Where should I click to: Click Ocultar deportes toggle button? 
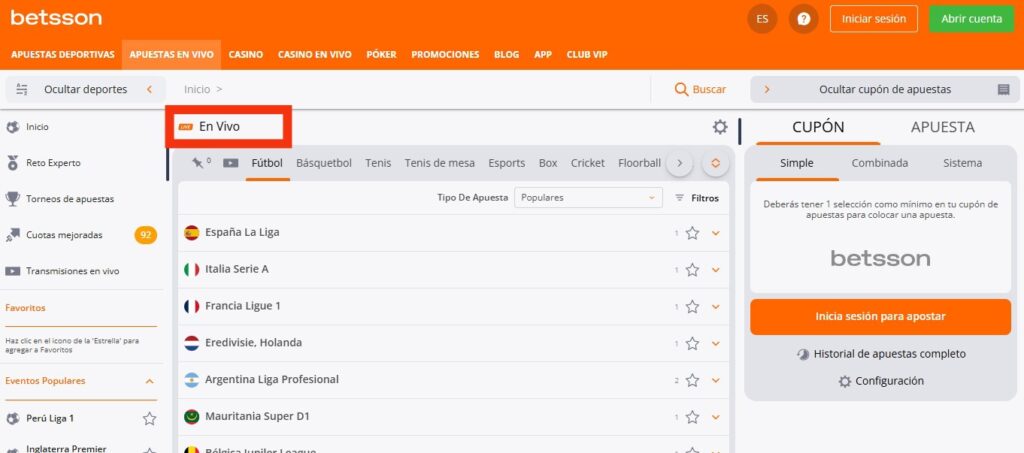pos(84,89)
